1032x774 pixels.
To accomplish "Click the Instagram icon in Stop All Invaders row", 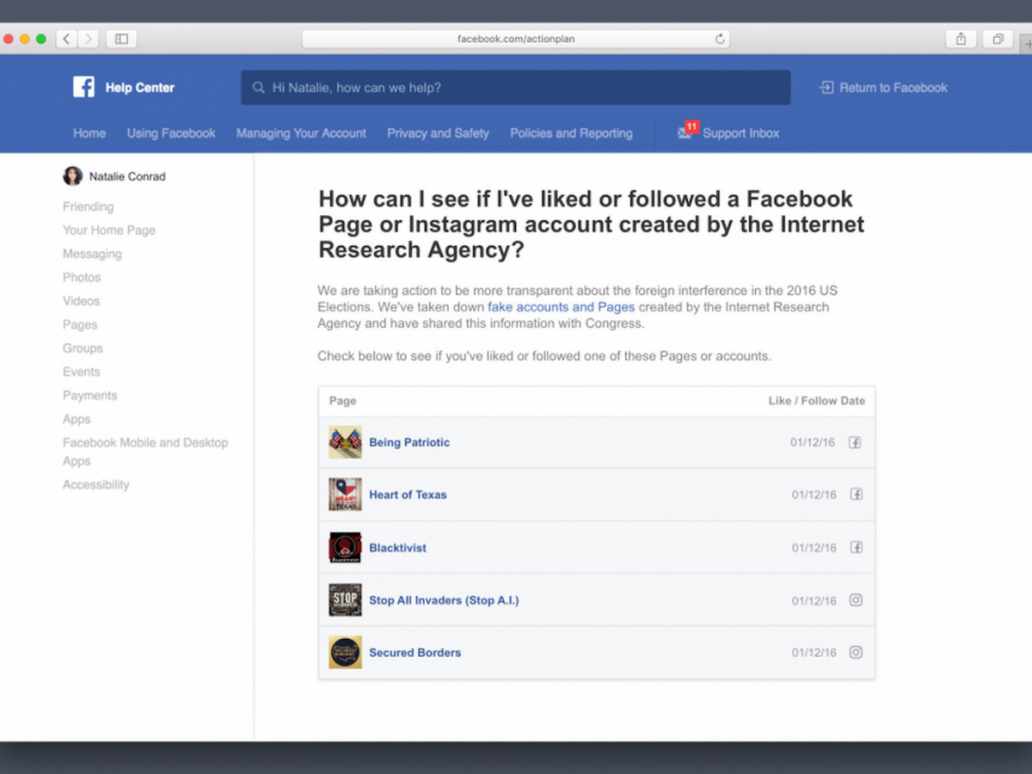I will point(856,600).
